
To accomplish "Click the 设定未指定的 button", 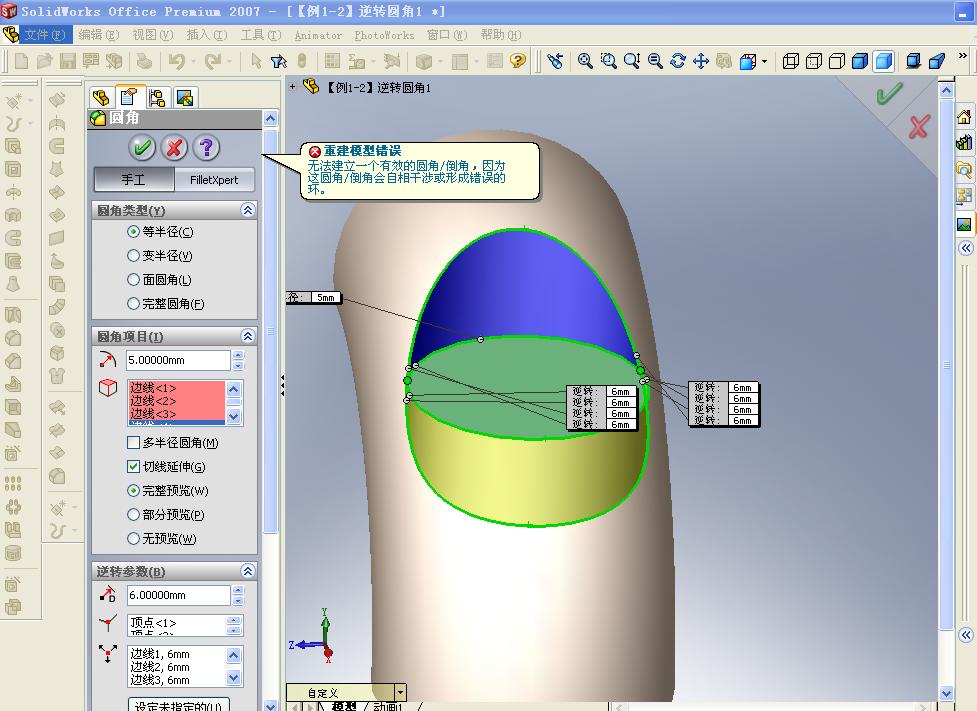I will tap(179, 705).
